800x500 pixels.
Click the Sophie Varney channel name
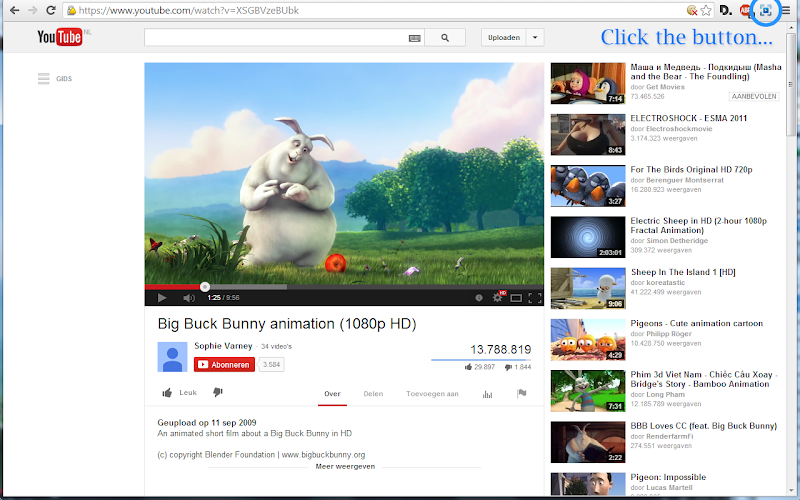click(x=223, y=346)
